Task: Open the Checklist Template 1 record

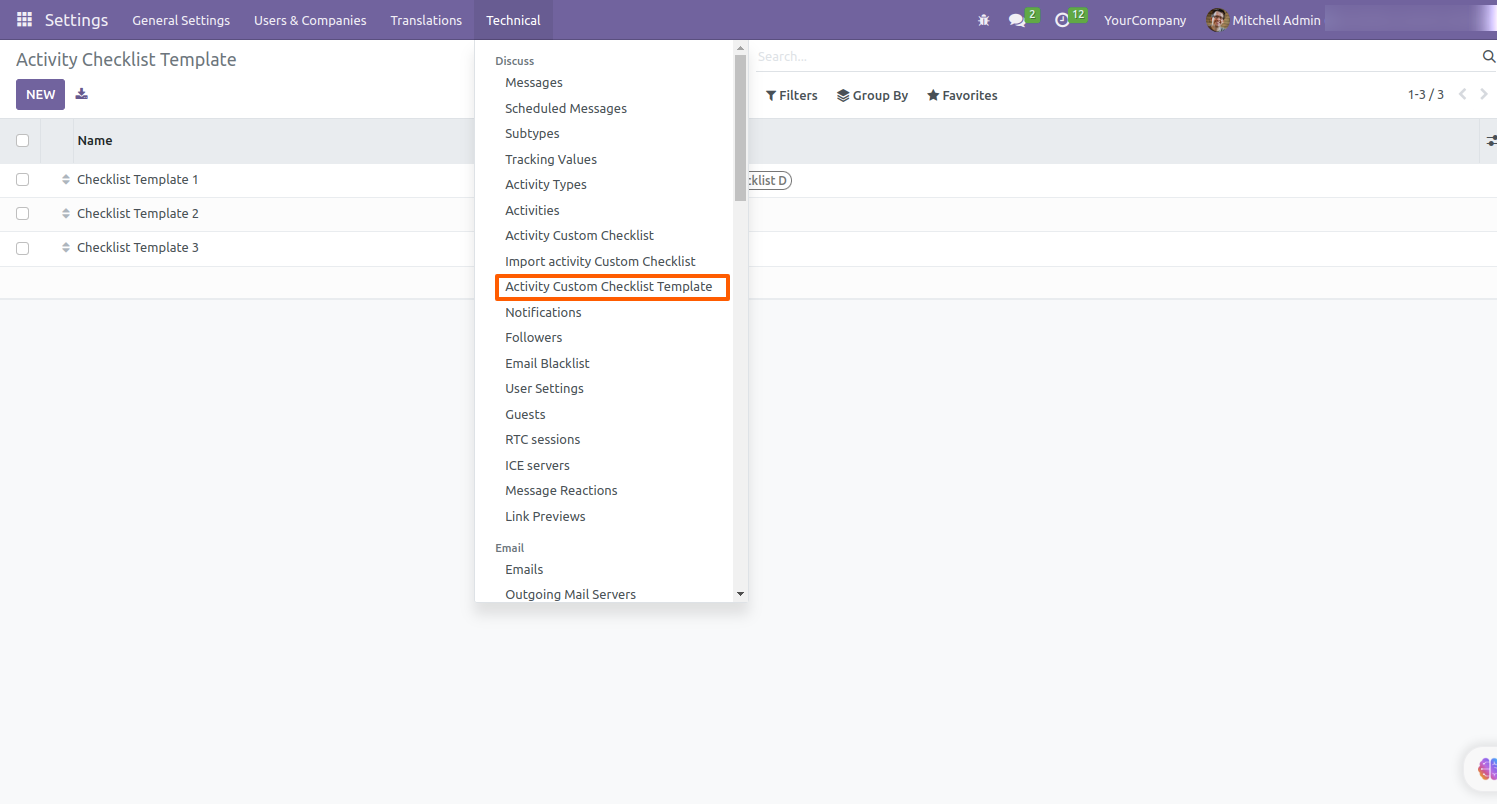Action: tap(138, 180)
